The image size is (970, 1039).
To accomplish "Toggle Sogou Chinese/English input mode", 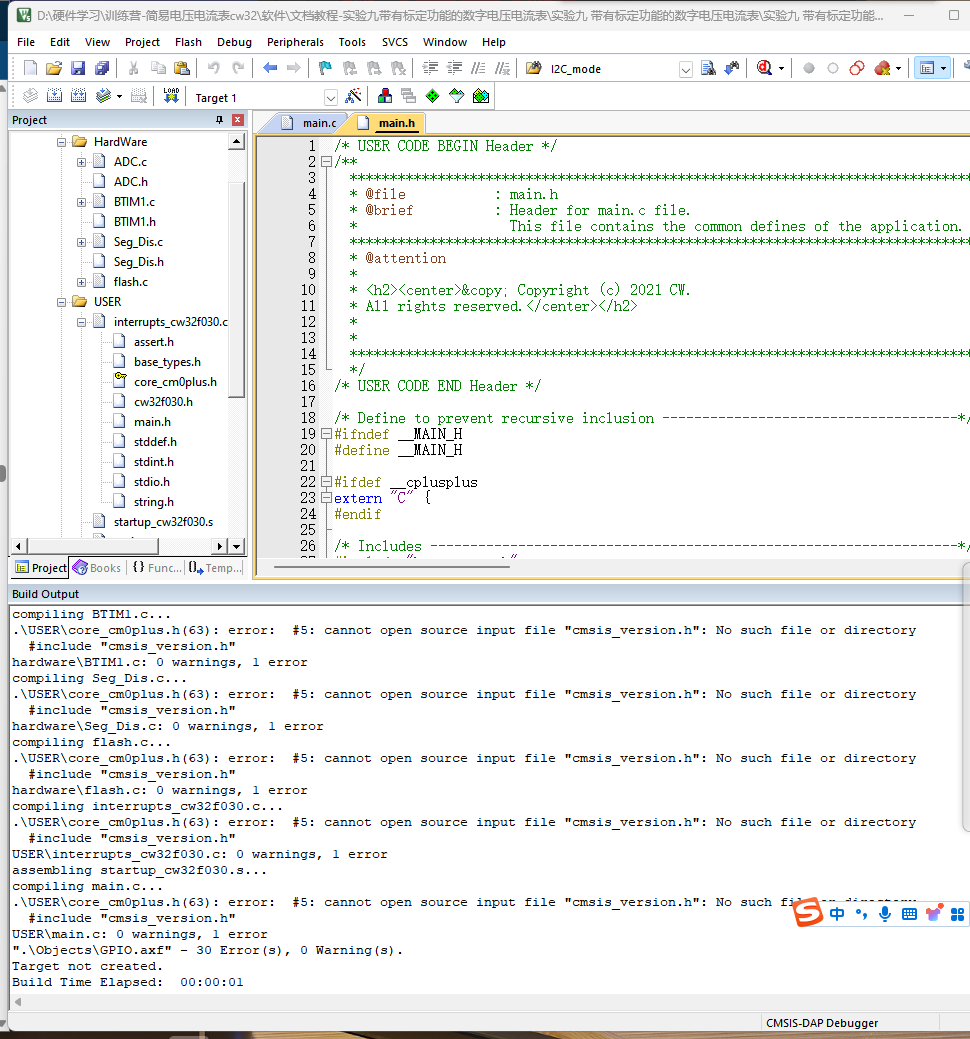I will pos(837,914).
